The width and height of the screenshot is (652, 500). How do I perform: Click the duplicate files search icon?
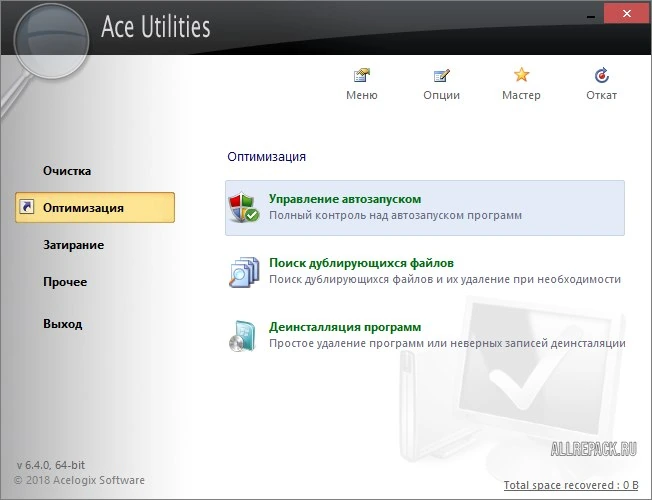pos(244,272)
